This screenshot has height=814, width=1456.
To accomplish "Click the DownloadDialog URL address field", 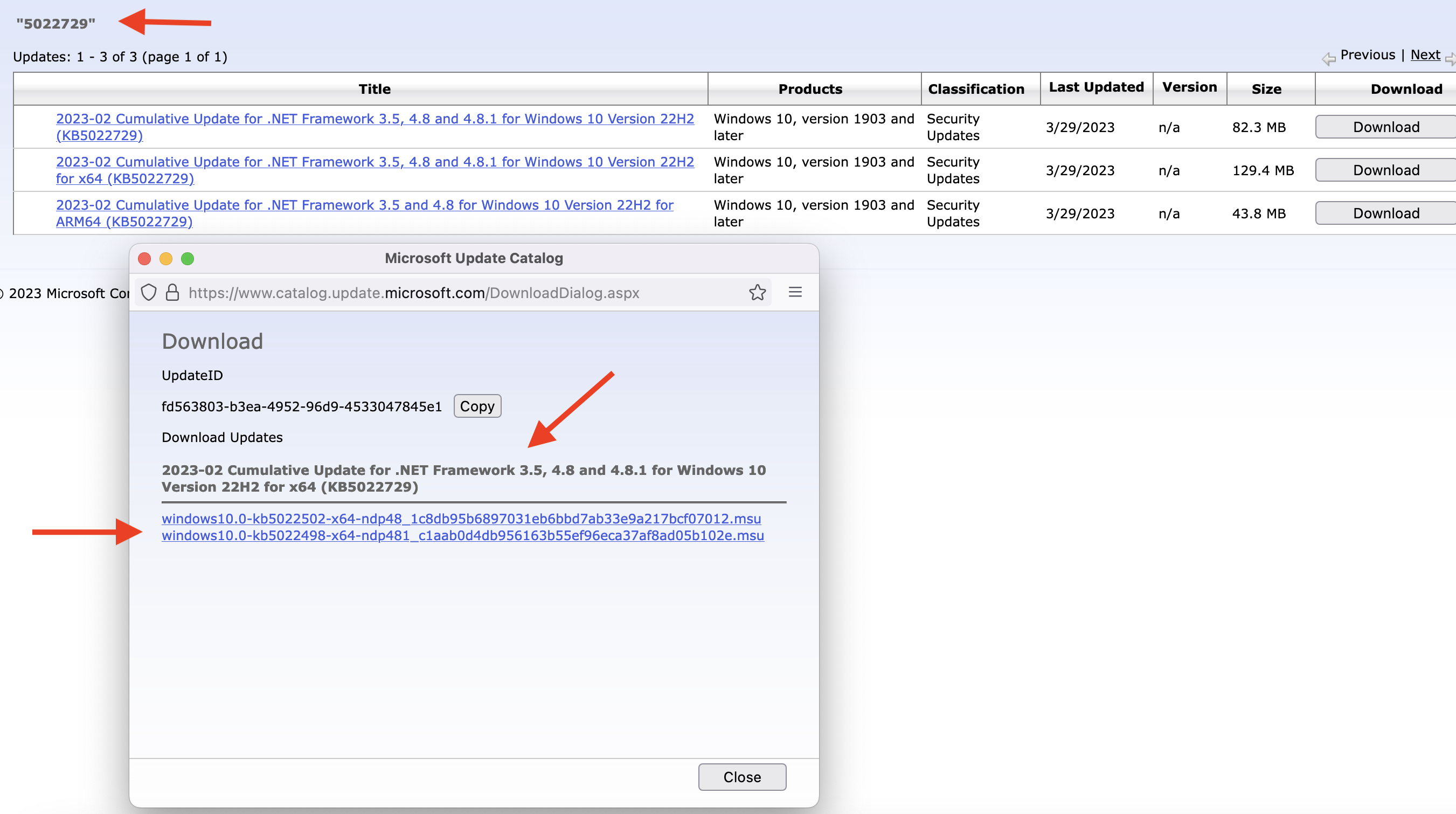I will [x=414, y=293].
